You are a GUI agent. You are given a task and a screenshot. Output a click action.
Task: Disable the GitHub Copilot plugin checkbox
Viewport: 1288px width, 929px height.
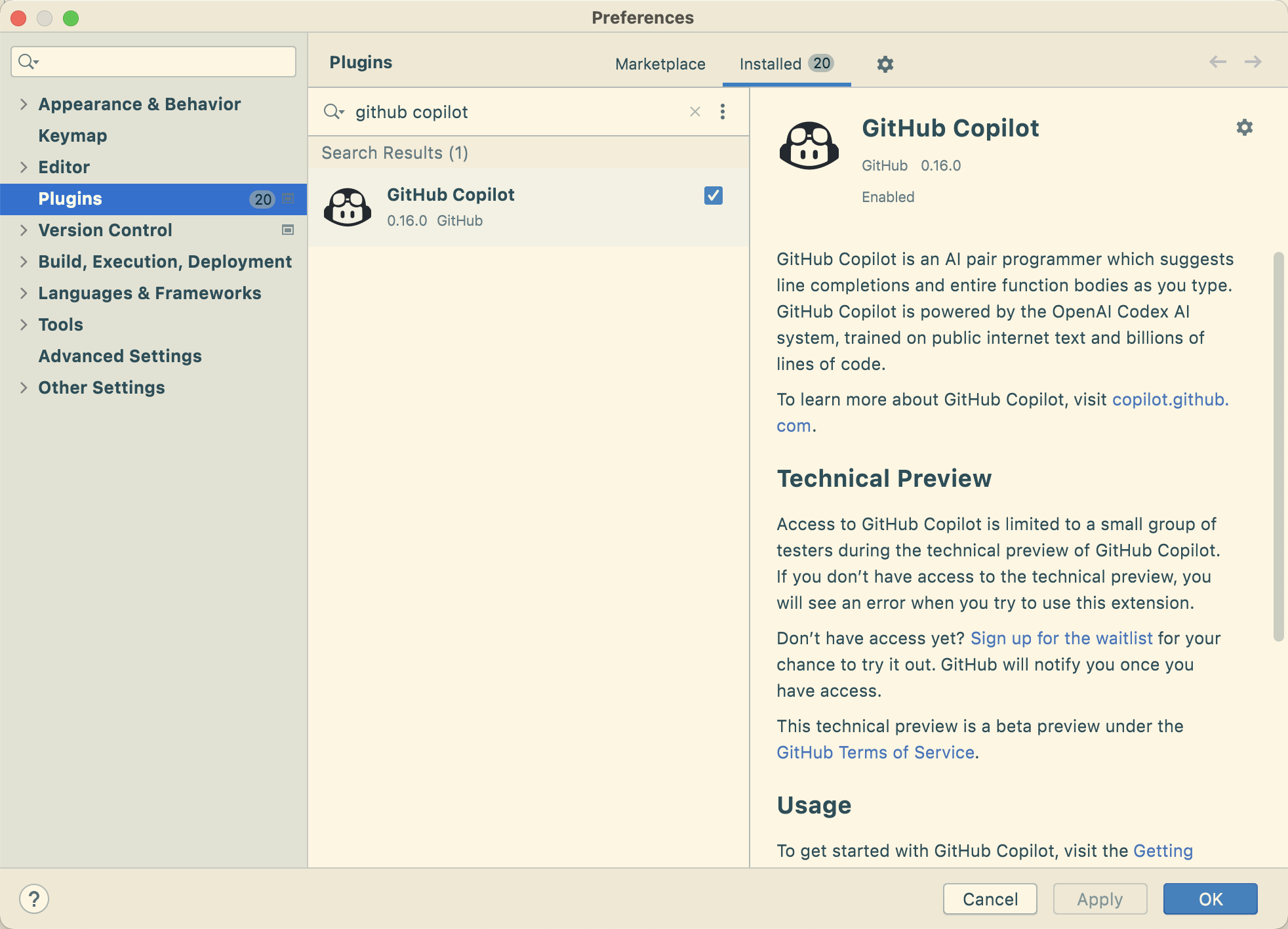713,196
